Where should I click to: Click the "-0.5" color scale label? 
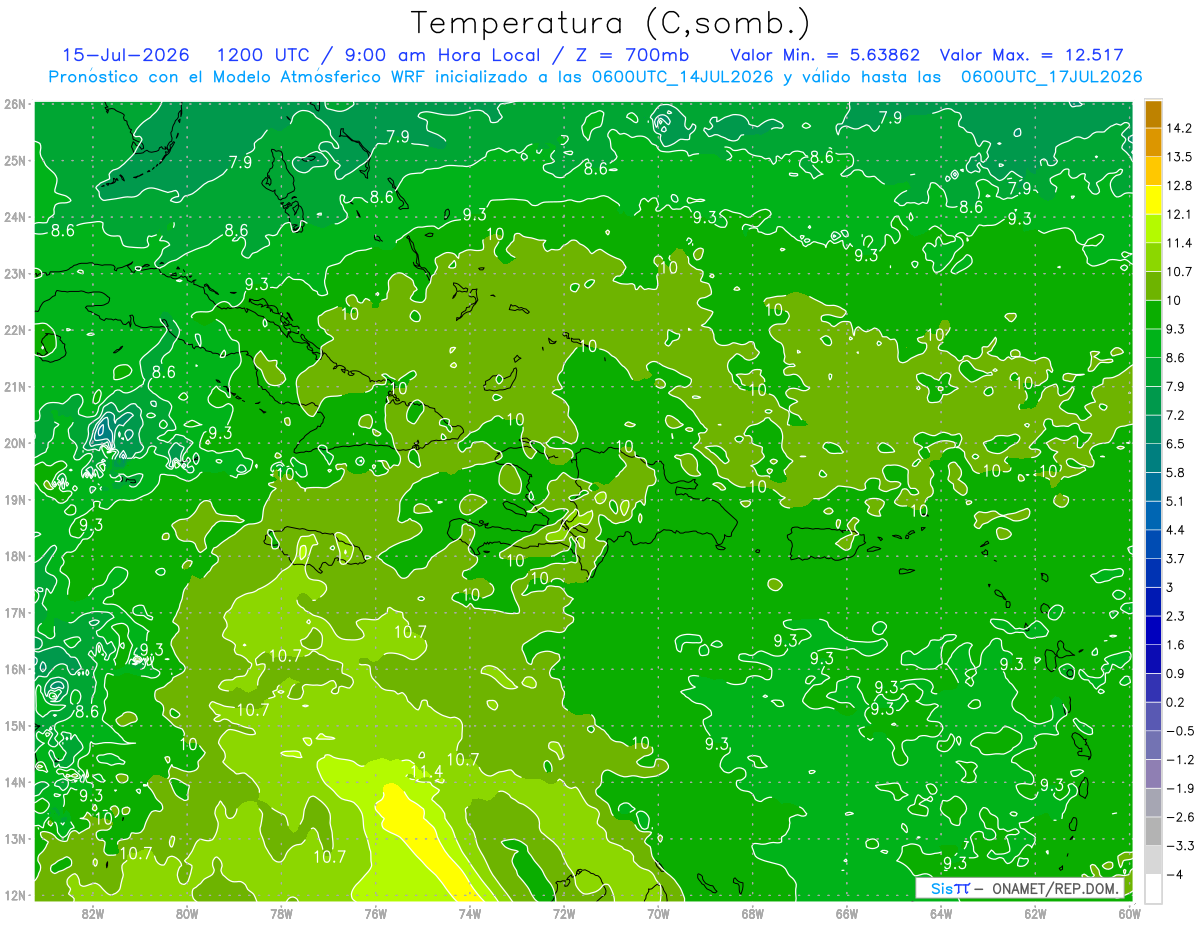tap(1181, 731)
